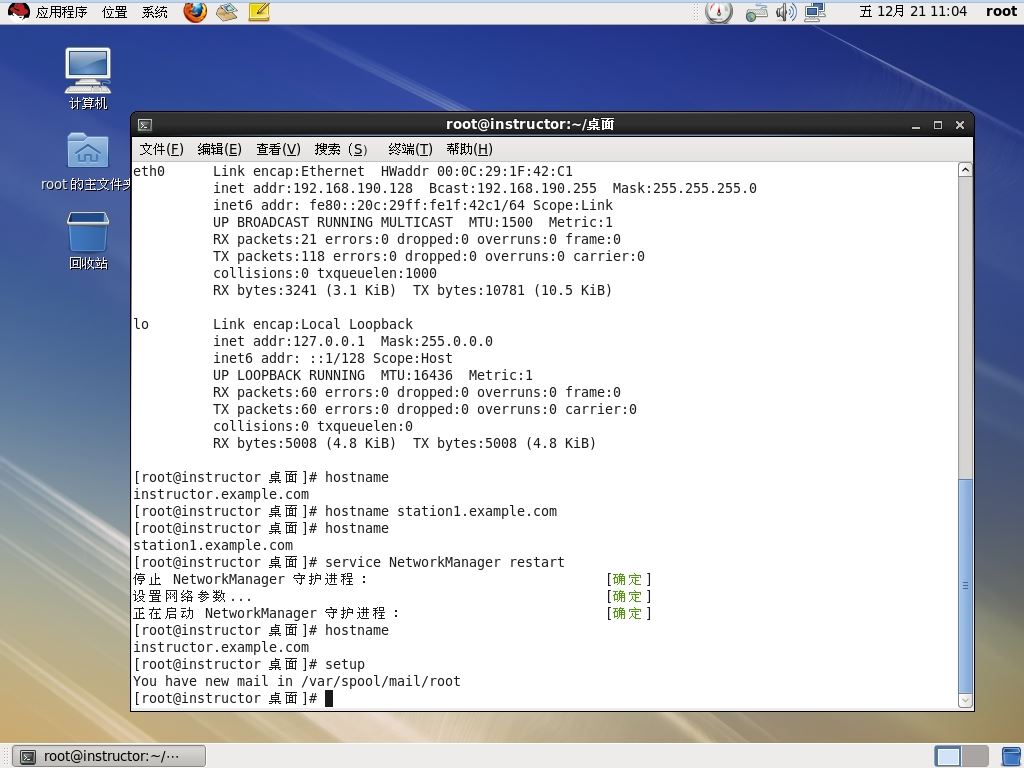The image size is (1024, 768).
Task: Click the keyboard-and-globe input tray icon
Action: coord(756,12)
